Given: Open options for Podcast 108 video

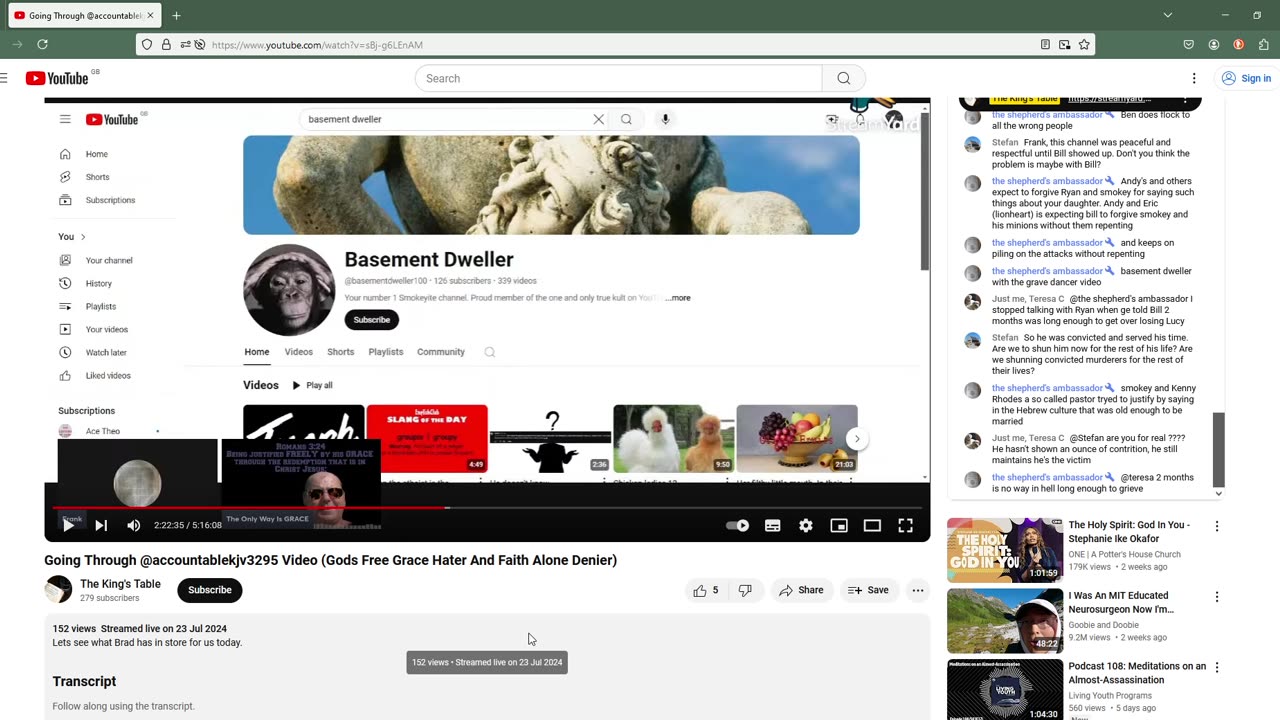Looking at the screenshot, I should click(x=1217, y=668).
